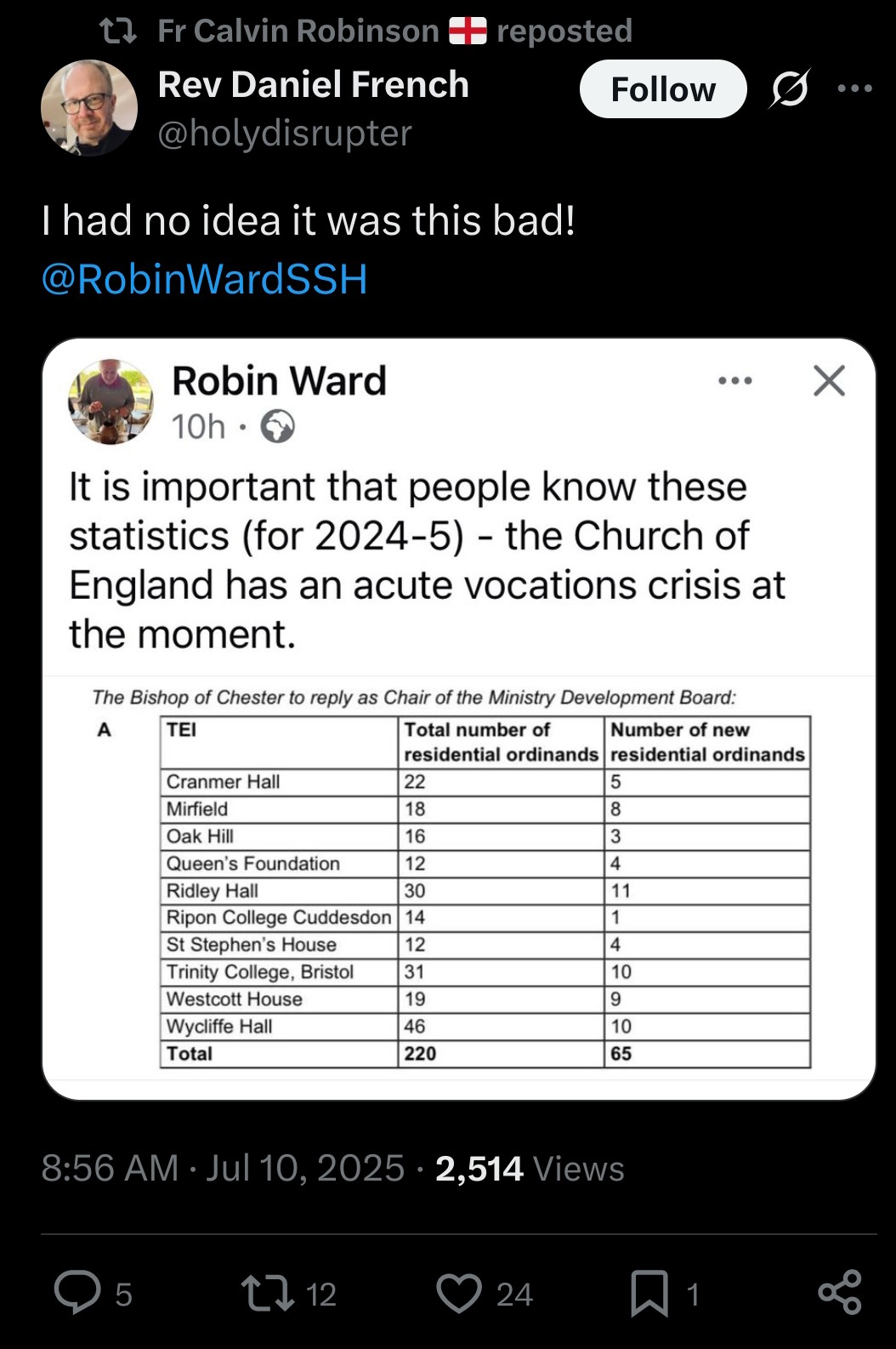Open Rev Daniel French's profile picture
This screenshot has height=1349, width=896.
[x=89, y=108]
